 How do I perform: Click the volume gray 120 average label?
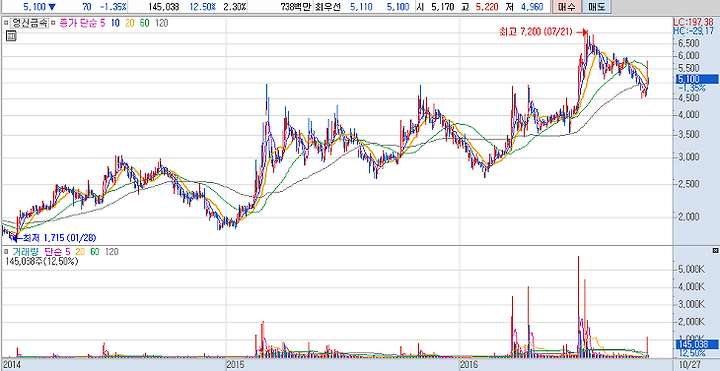point(112,251)
